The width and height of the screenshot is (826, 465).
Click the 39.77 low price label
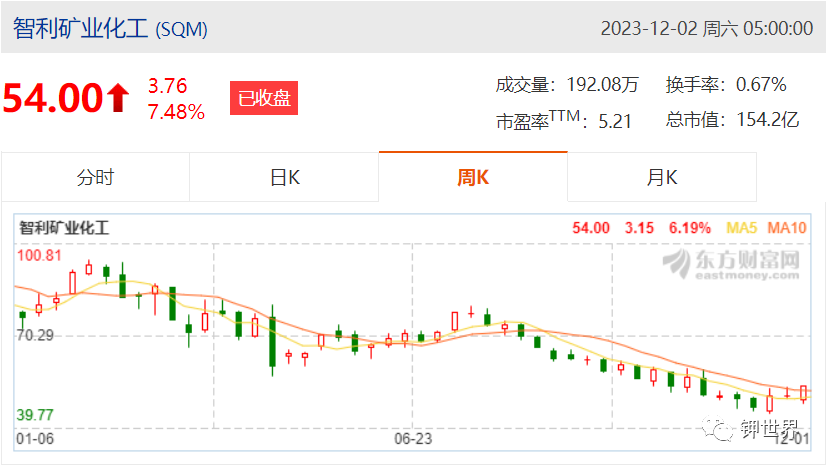[35, 415]
